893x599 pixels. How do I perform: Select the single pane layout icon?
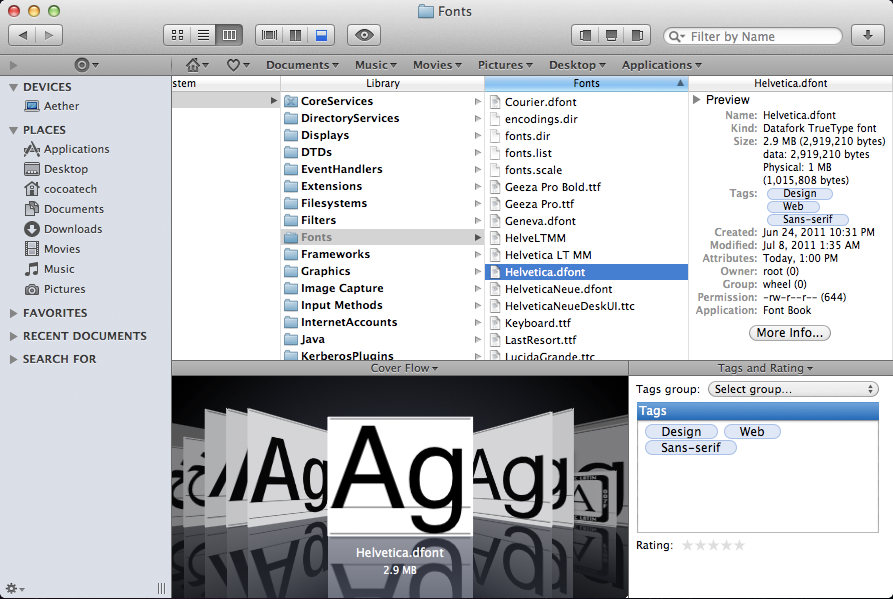point(269,35)
